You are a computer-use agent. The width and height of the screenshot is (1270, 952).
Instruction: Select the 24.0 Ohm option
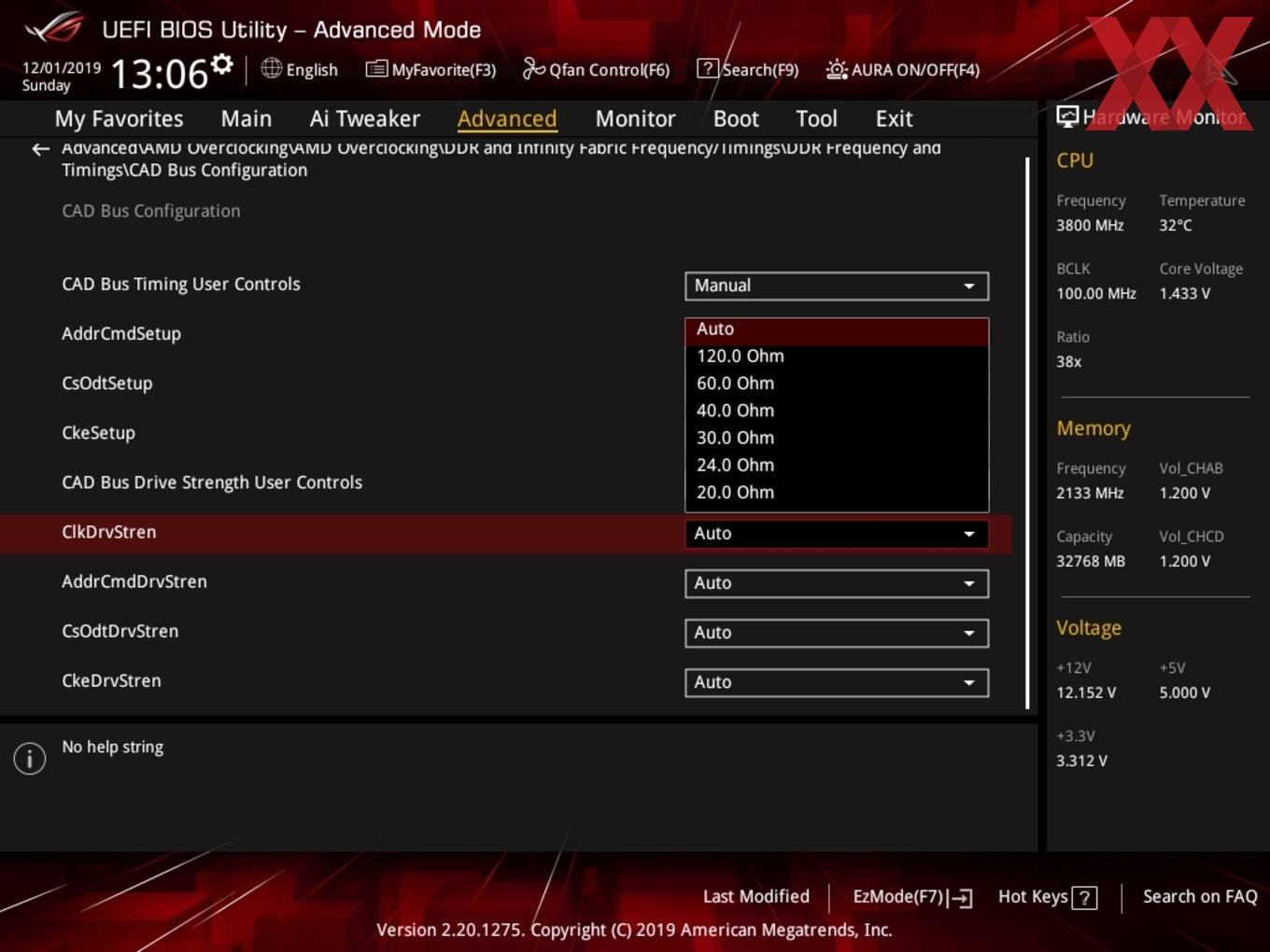pyautogui.click(x=837, y=465)
